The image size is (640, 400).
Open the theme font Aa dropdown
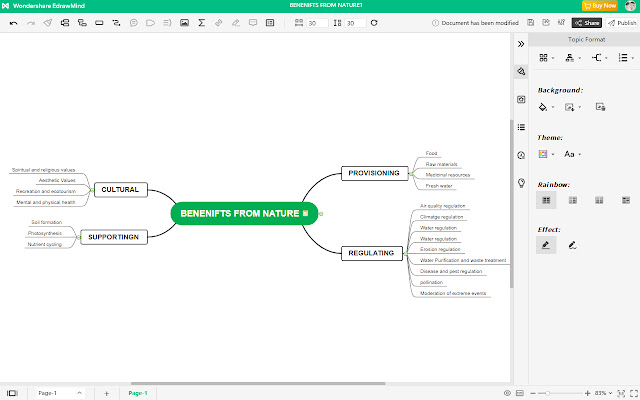(x=572, y=154)
